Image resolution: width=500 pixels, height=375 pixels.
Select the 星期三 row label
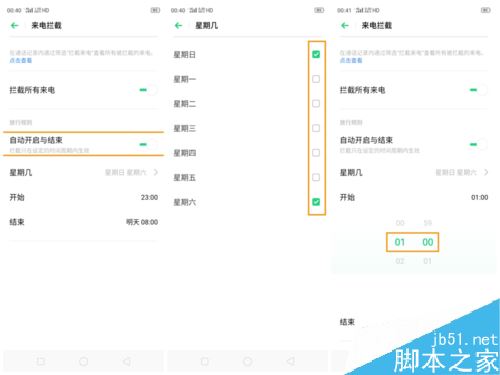coord(184,128)
